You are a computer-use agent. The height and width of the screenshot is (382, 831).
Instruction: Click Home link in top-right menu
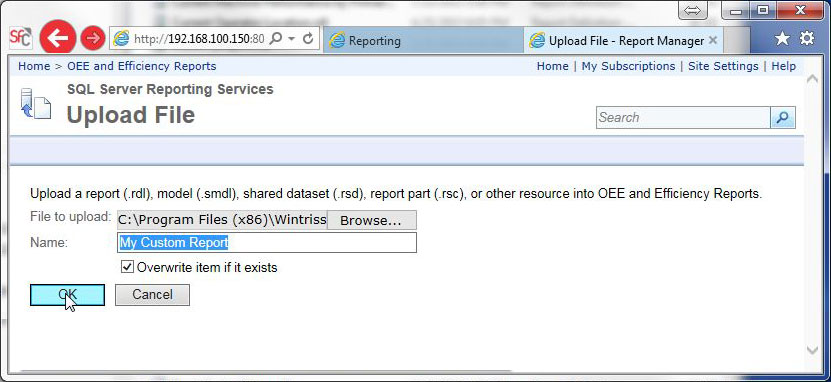click(x=552, y=66)
